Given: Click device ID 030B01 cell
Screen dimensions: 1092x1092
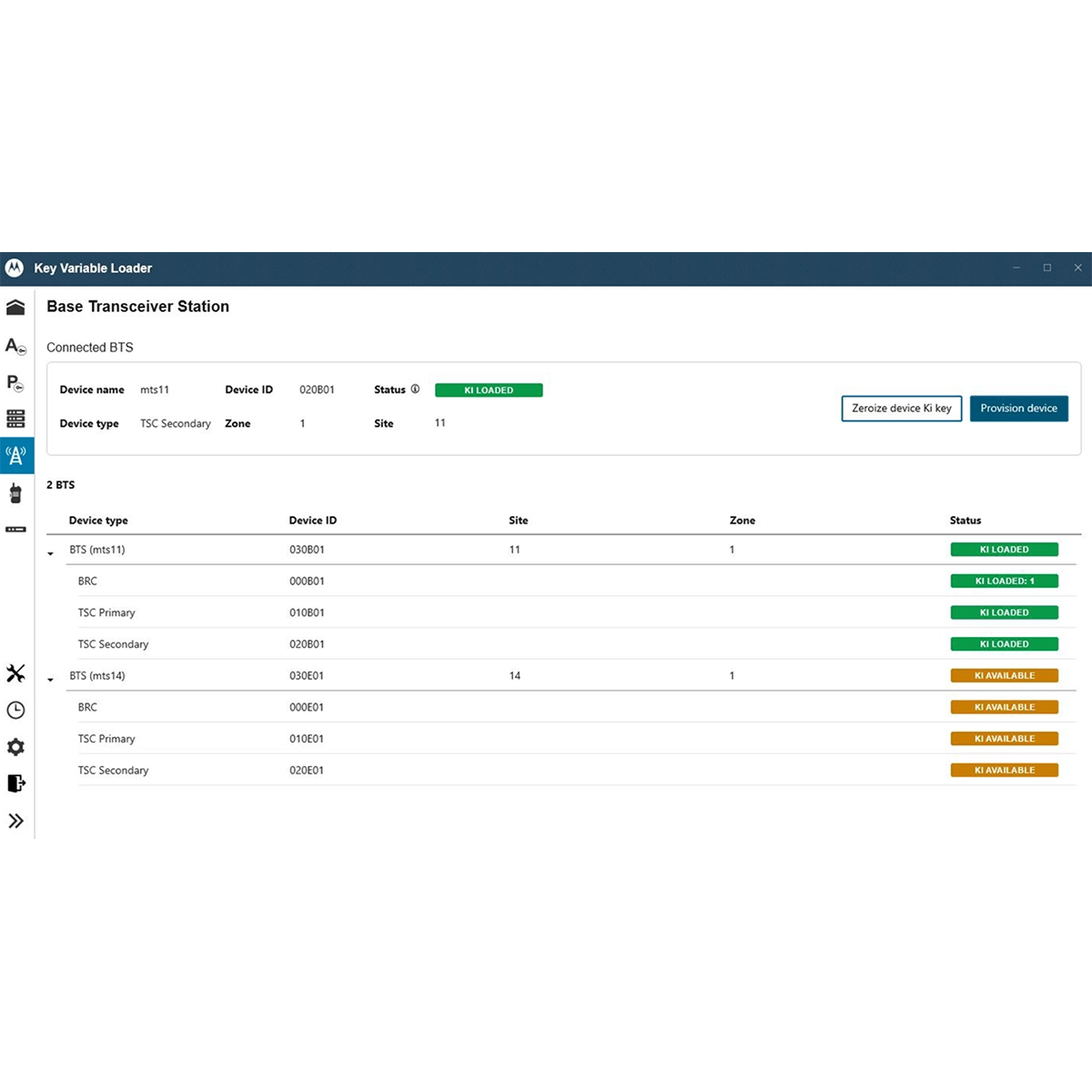Looking at the screenshot, I should (x=307, y=550).
